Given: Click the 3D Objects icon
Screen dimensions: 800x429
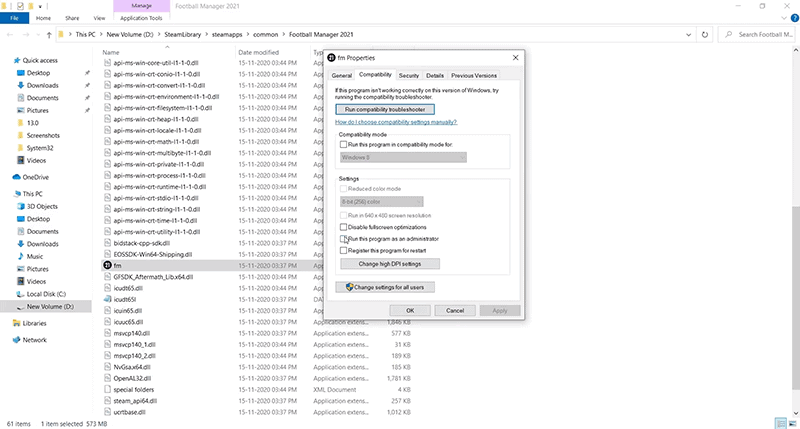Looking at the screenshot, I should [x=21, y=207].
